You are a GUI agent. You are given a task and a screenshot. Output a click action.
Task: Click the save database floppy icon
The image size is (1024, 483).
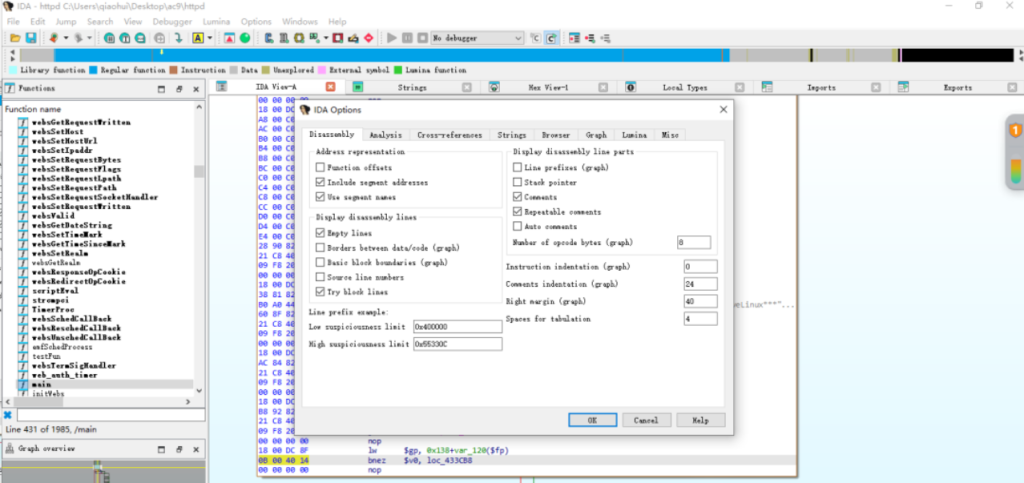click(30, 38)
